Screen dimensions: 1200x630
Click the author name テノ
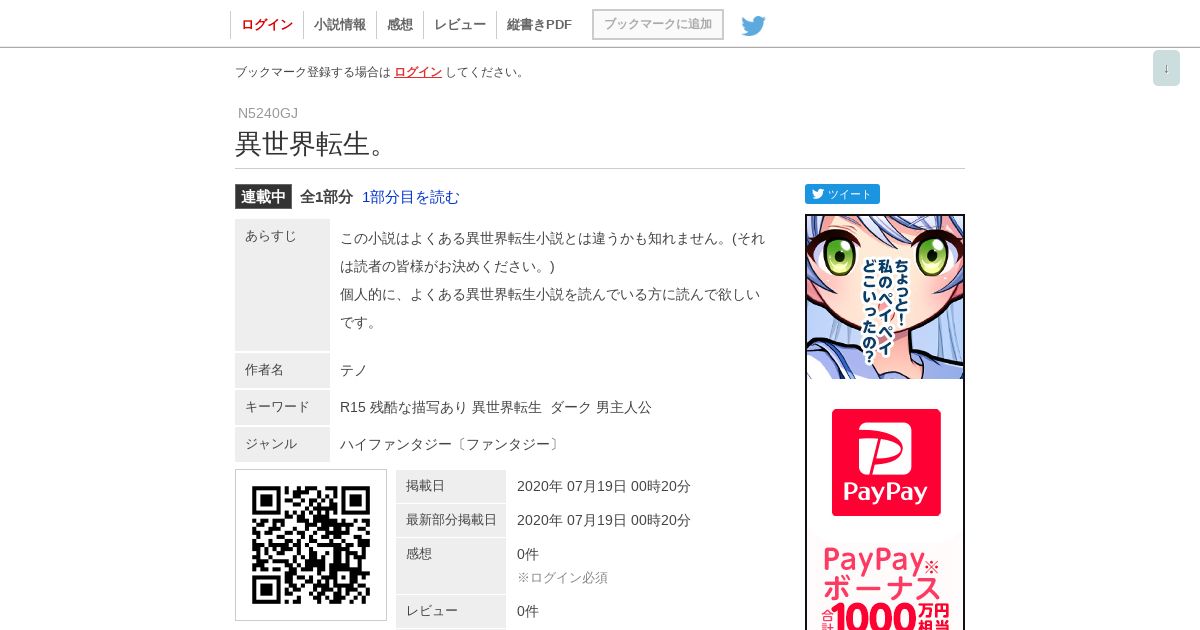pos(354,370)
